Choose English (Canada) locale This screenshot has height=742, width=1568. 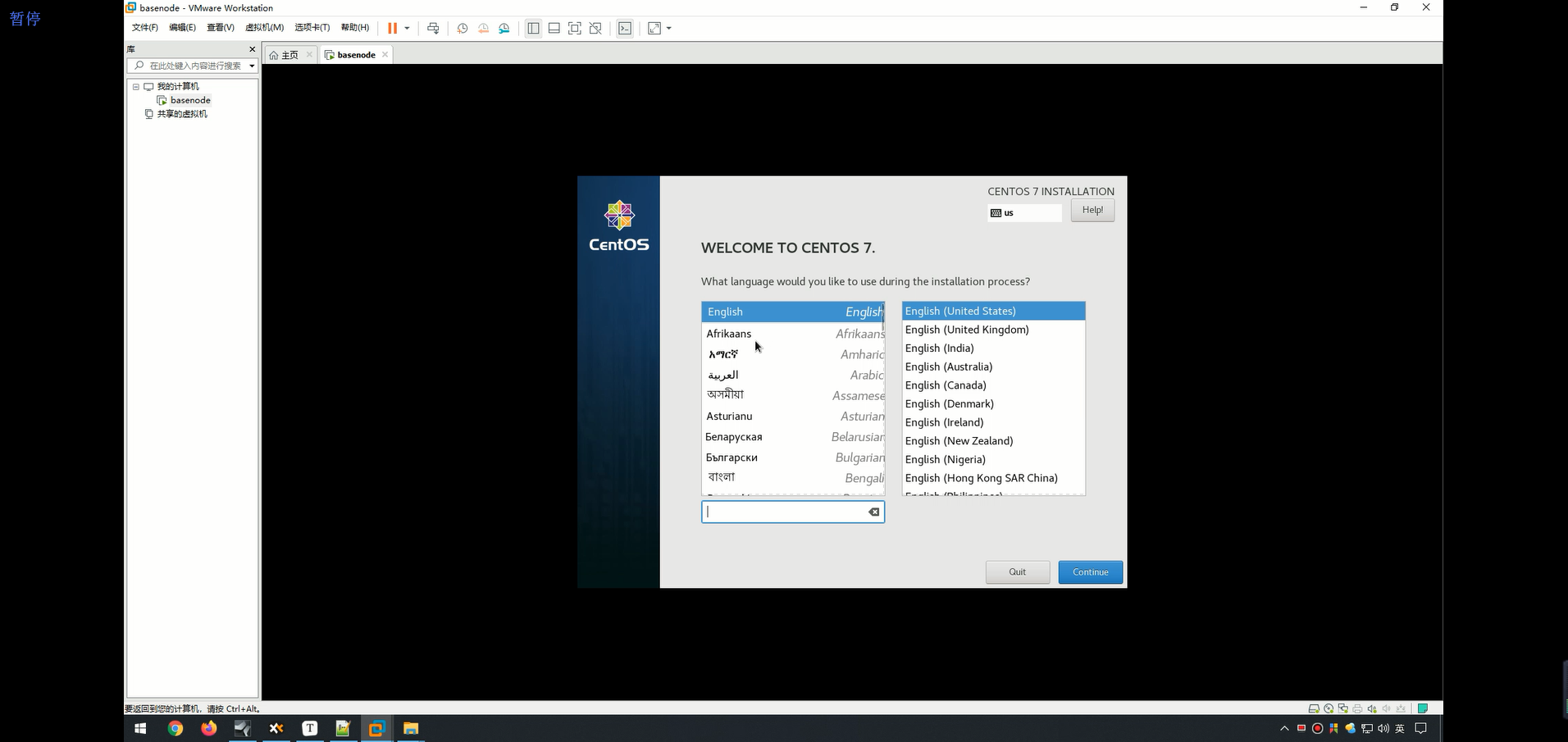[x=993, y=385]
